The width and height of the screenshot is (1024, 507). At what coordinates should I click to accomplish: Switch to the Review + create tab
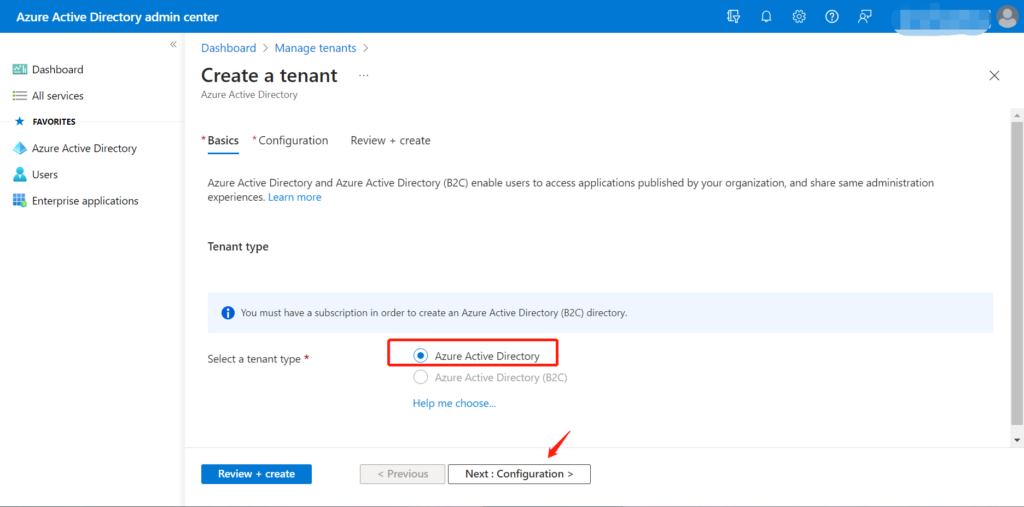coord(391,140)
